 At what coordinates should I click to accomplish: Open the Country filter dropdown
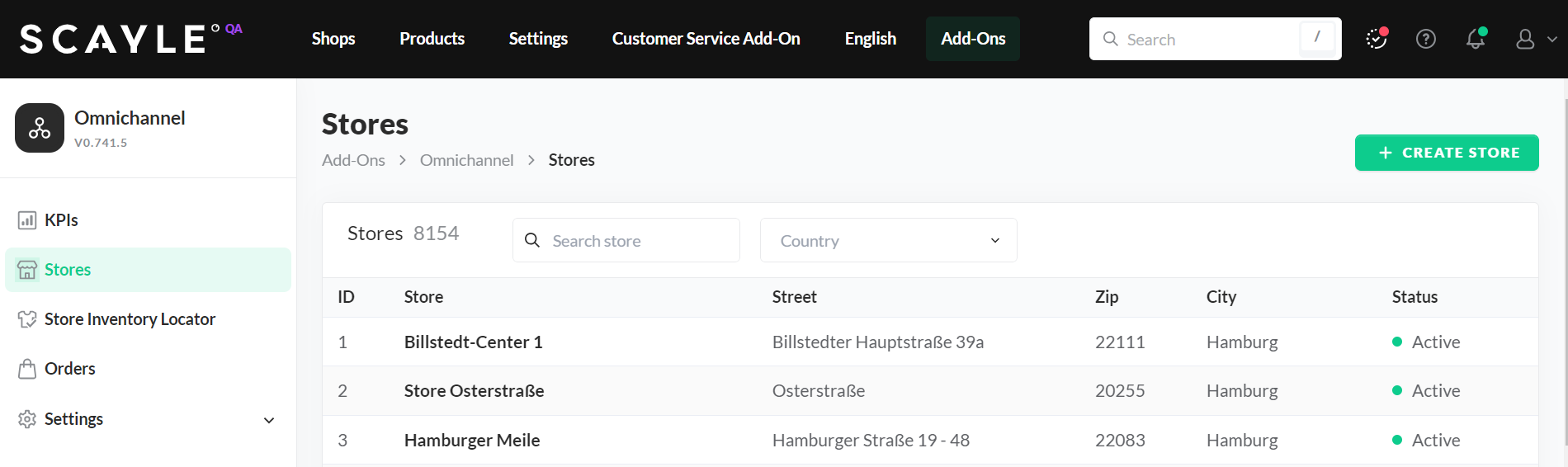pyautogui.click(x=888, y=241)
